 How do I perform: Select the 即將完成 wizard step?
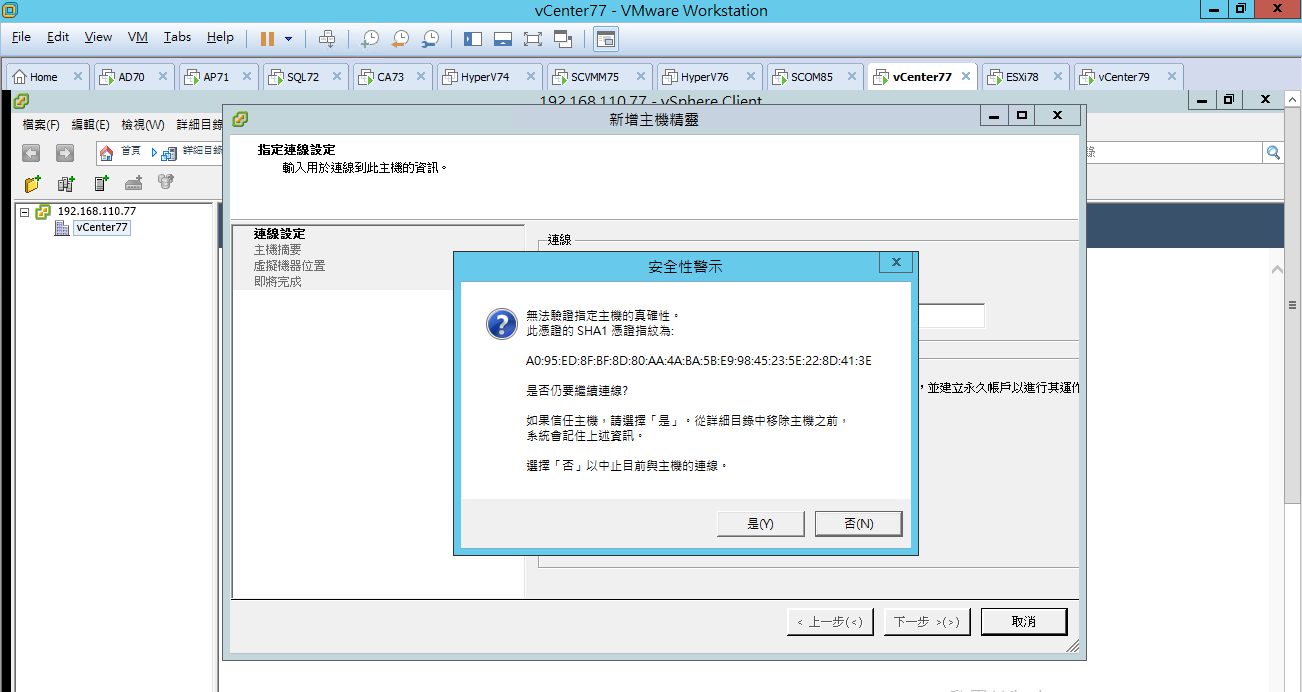tap(277, 282)
